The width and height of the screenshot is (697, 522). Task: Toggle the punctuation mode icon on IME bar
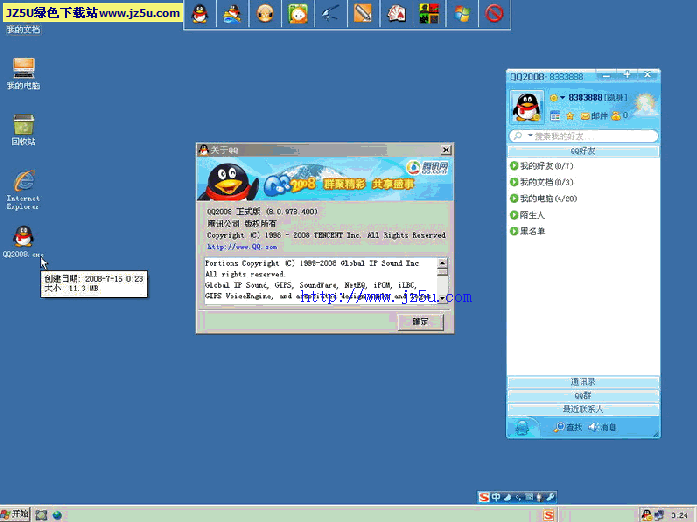(518, 498)
